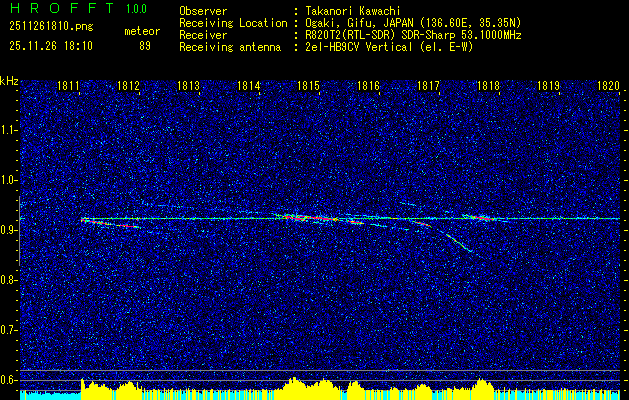Click the 'Receiver' field label

tap(203, 35)
